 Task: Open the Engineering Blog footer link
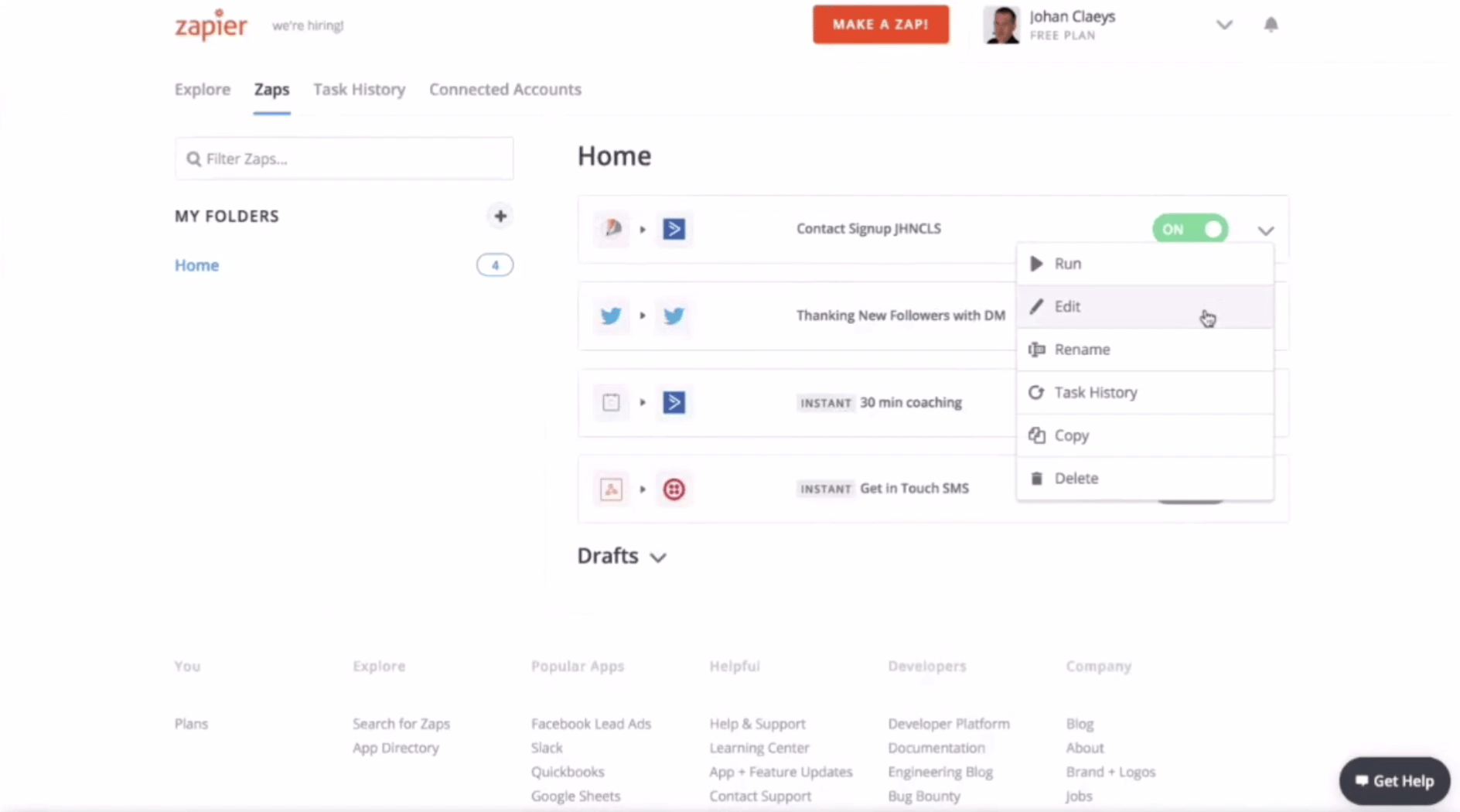[940, 772]
